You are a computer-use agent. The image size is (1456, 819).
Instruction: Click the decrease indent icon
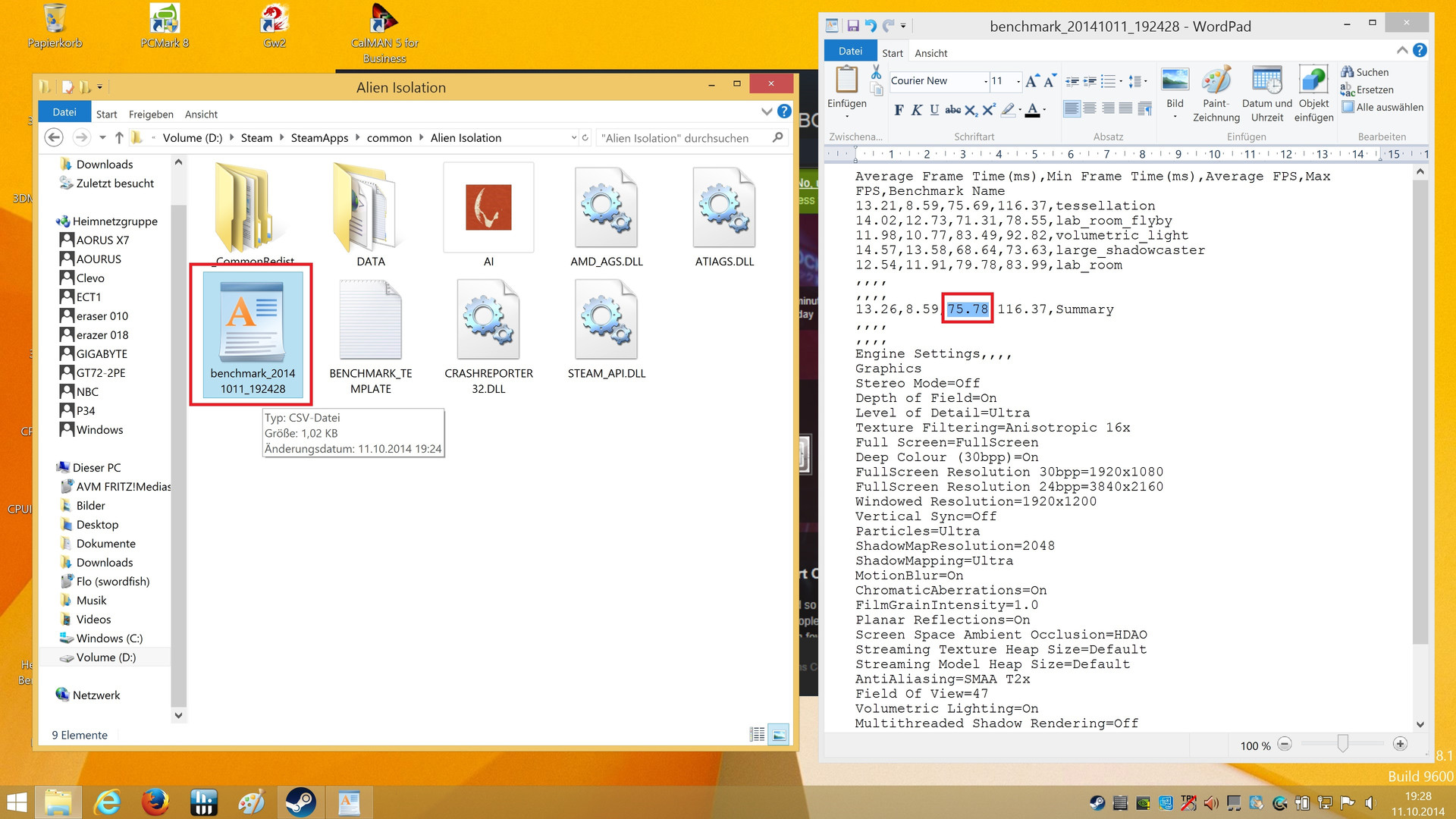pos(1072,81)
